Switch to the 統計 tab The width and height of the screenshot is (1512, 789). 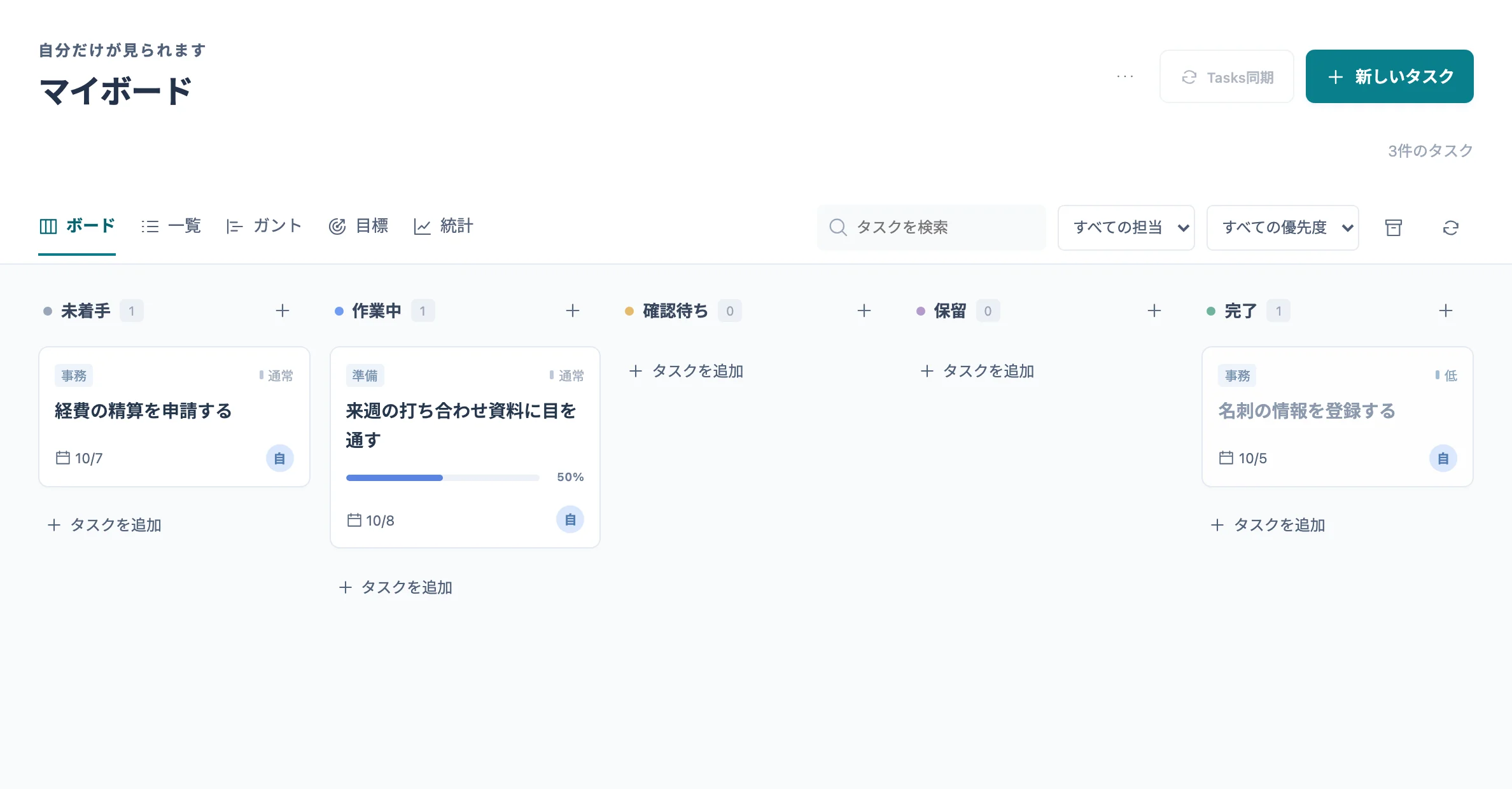(x=444, y=226)
